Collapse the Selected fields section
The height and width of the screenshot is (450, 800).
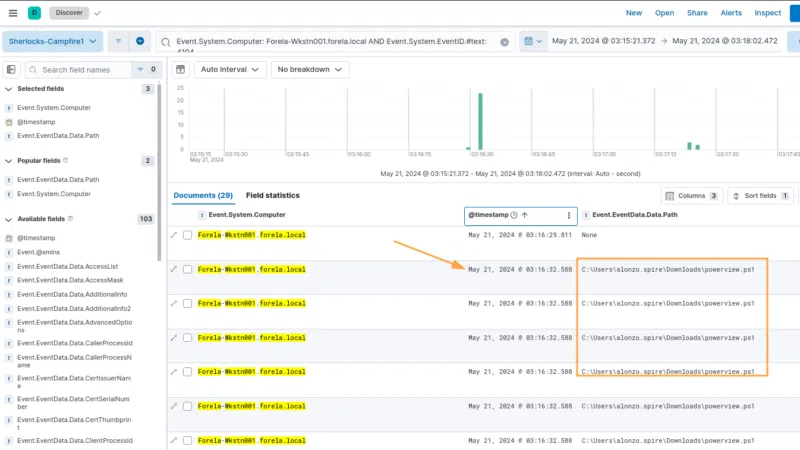coord(9,89)
